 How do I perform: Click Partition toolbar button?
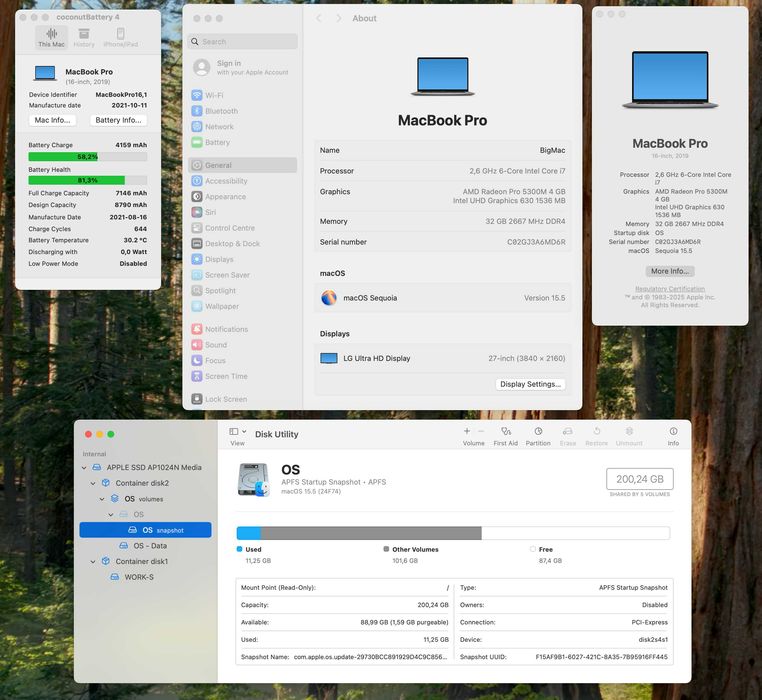[538, 436]
